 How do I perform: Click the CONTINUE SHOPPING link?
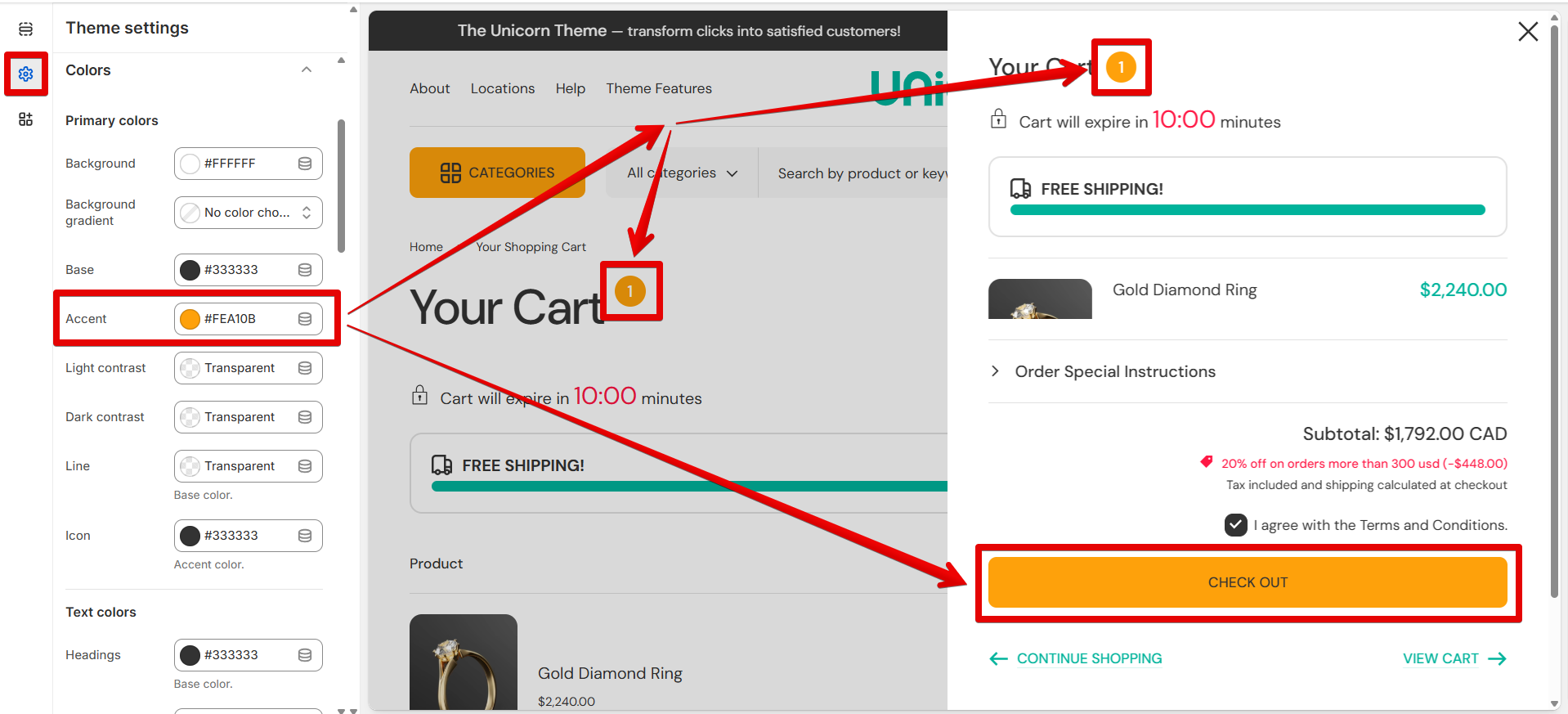tap(1088, 658)
